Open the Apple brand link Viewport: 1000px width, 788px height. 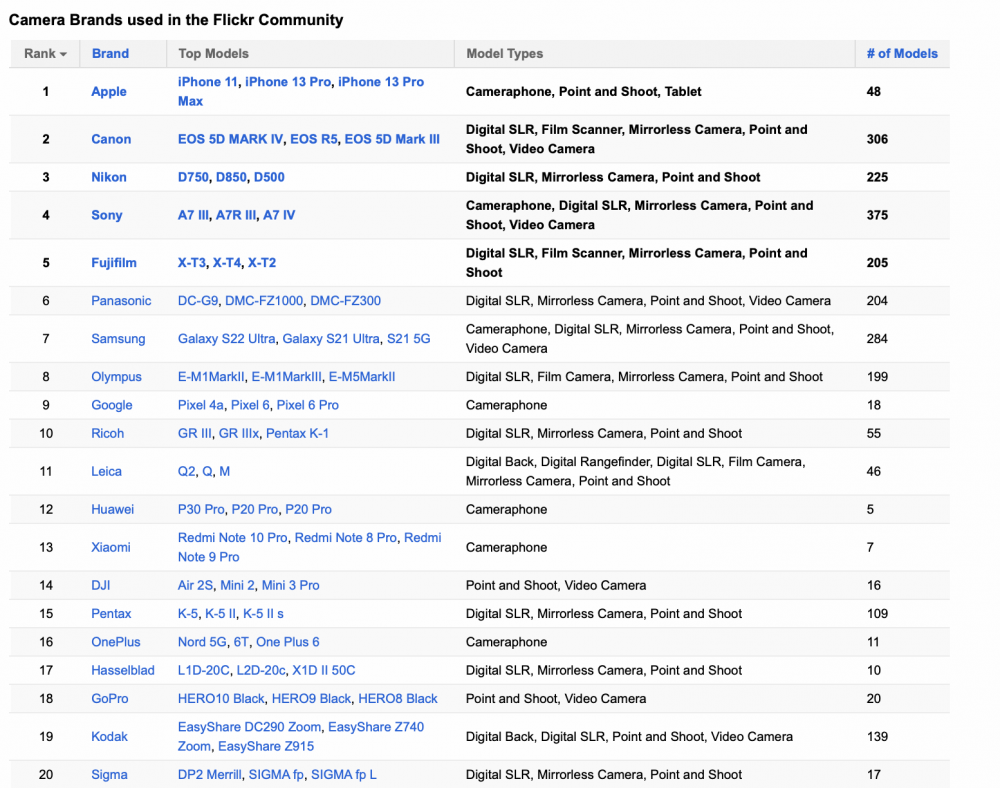(x=109, y=91)
